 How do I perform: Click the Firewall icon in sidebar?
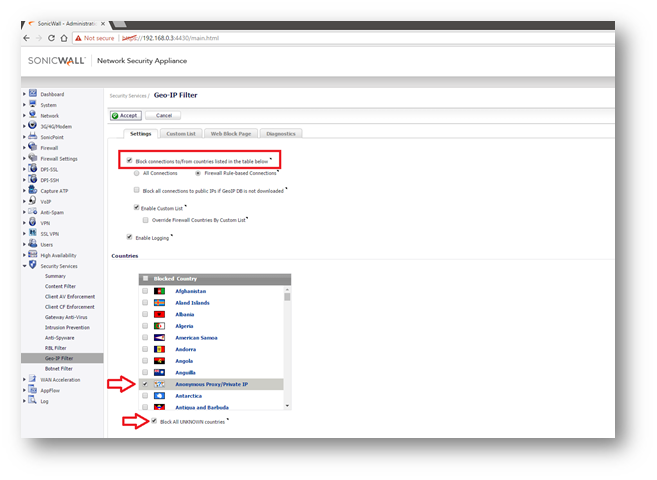[x=33, y=147]
